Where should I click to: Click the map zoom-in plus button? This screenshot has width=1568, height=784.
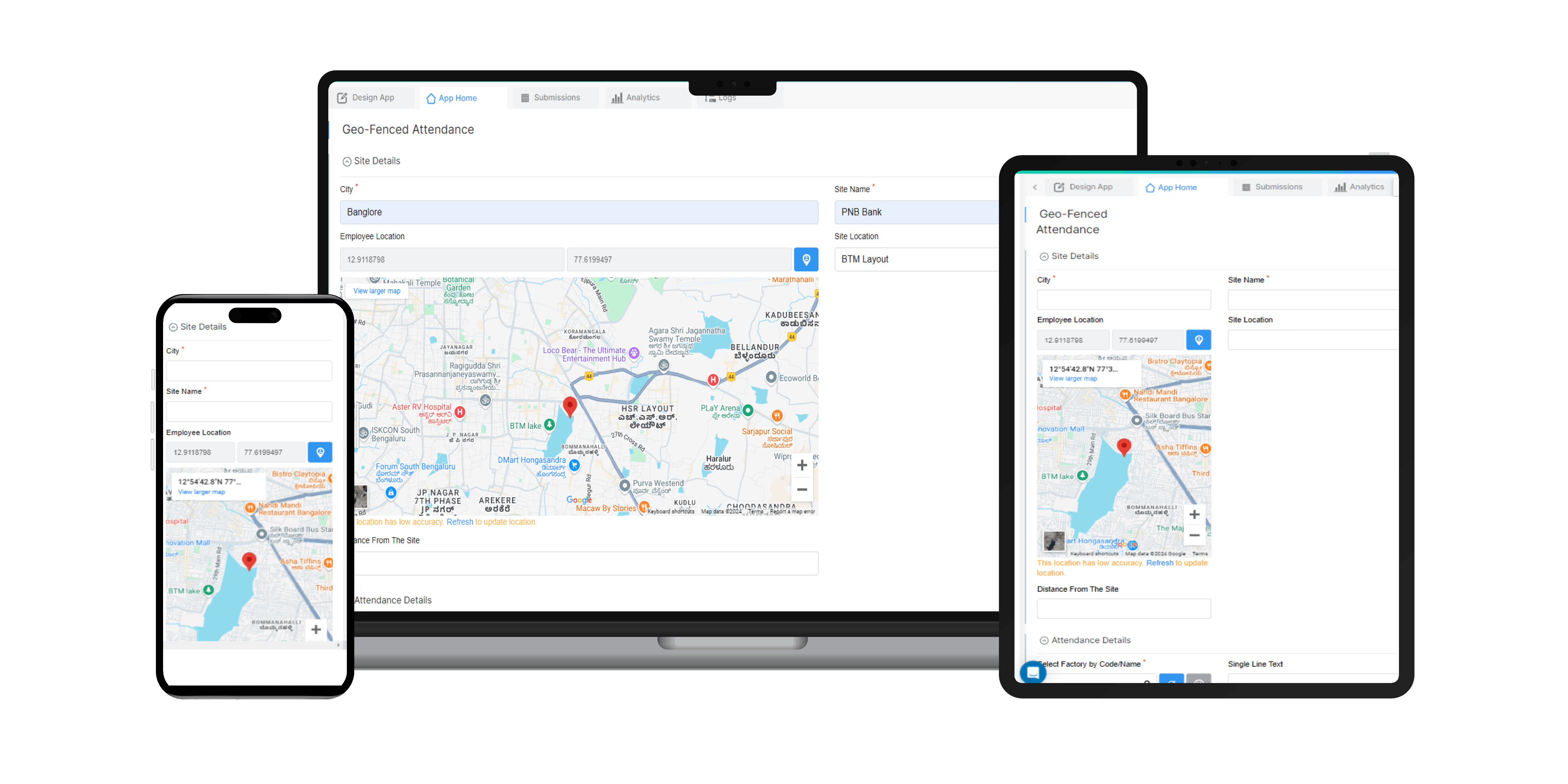pos(802,465)
